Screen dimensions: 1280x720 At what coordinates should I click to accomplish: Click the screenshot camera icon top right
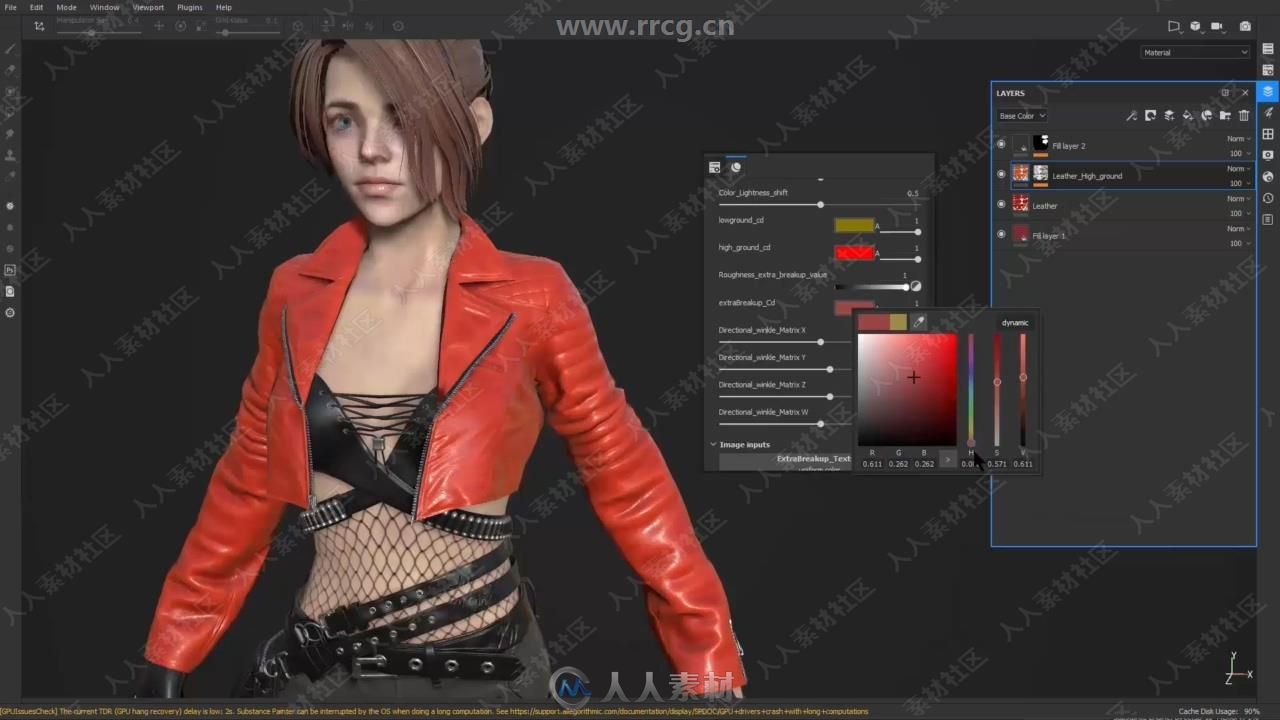1245,26
